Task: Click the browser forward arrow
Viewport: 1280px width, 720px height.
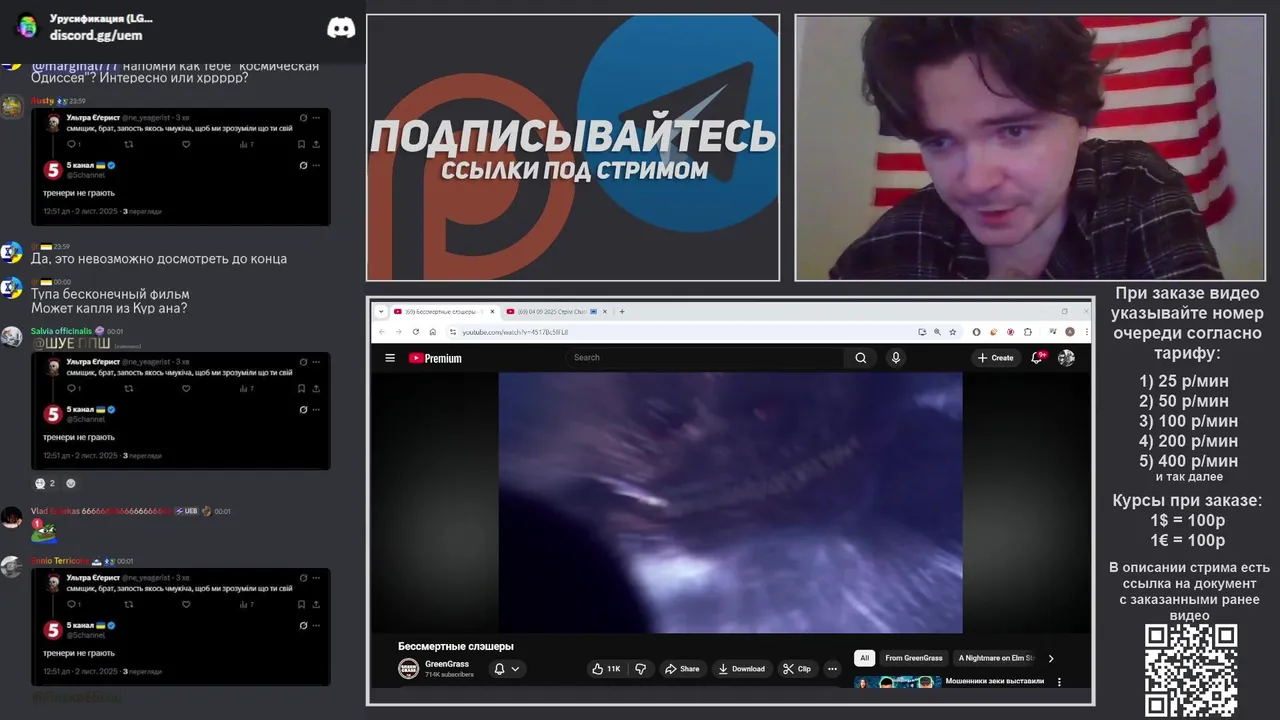Action: pos(398,332)
